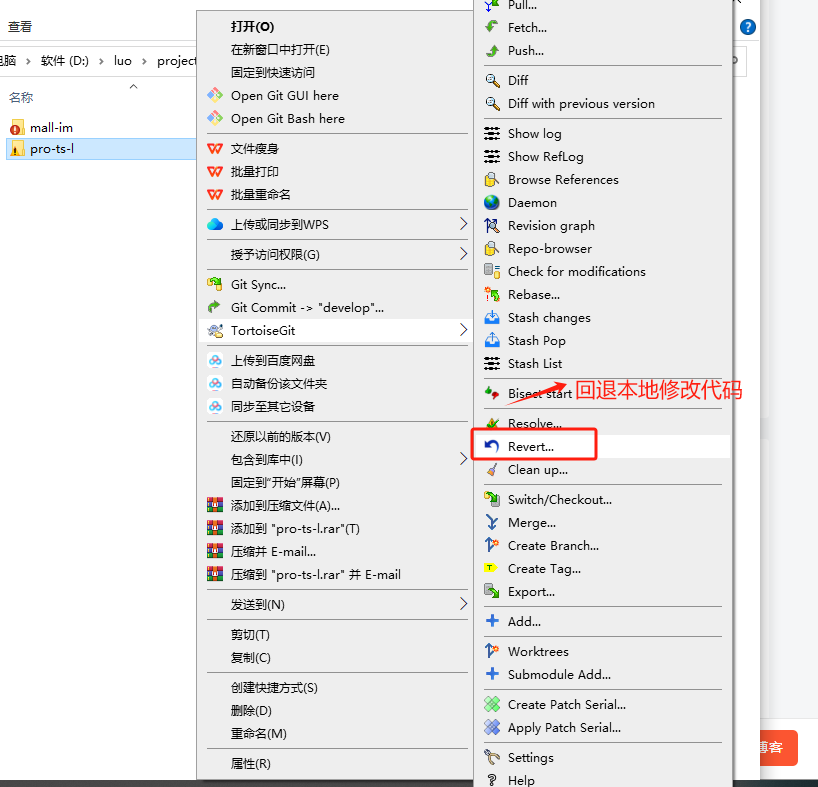Click the Browse References icon
The height and width of the screenshot is (787, 818).
click(x=491, y=179)
